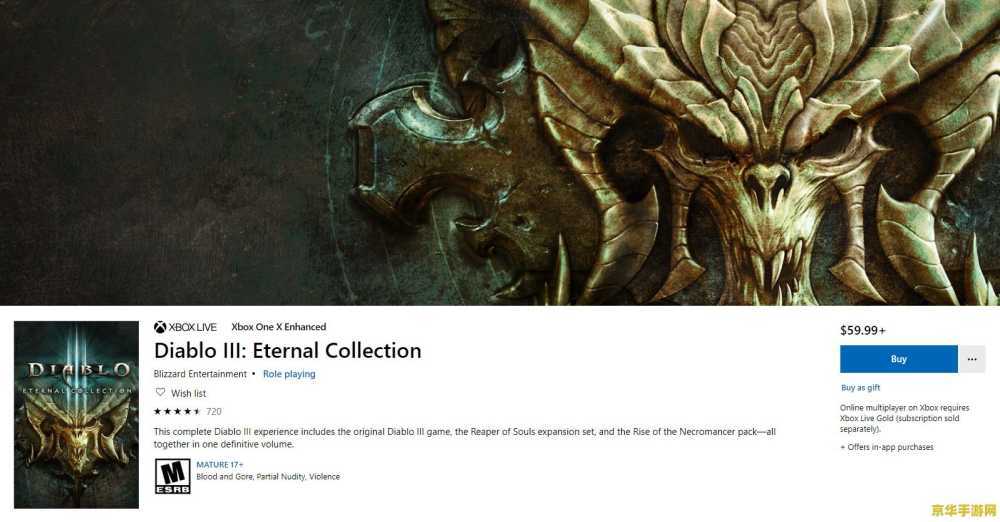This screenshot has height=522, width=1000.
Task: Click the blue Buy button
Action: 899,359
